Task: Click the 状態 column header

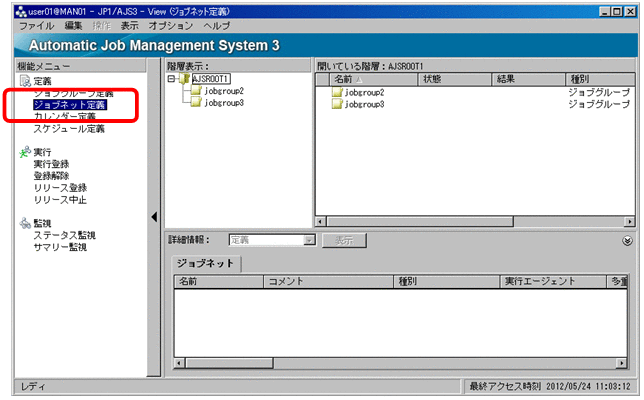Action: click(455, 79)
